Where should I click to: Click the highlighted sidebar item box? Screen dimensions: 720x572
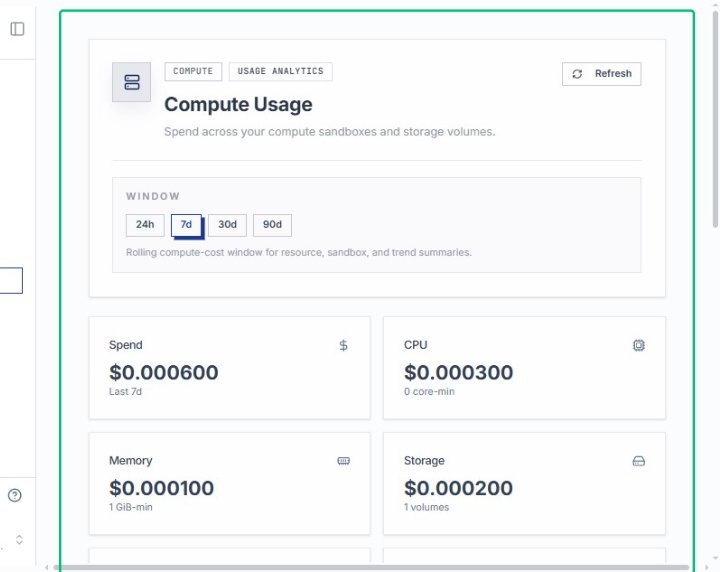[x=11, y=280]
